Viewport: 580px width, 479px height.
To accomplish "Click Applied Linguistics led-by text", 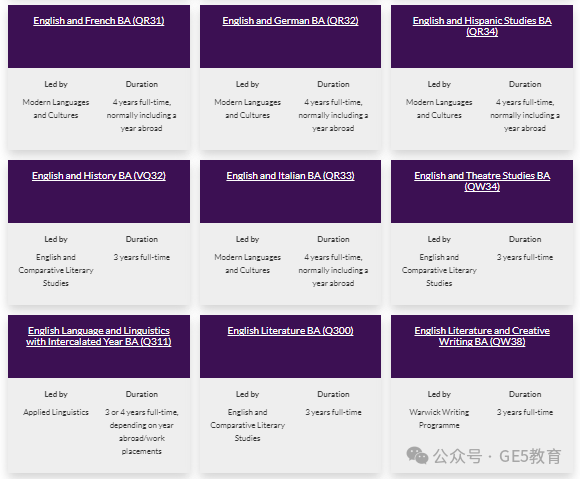I will (56, 412).
